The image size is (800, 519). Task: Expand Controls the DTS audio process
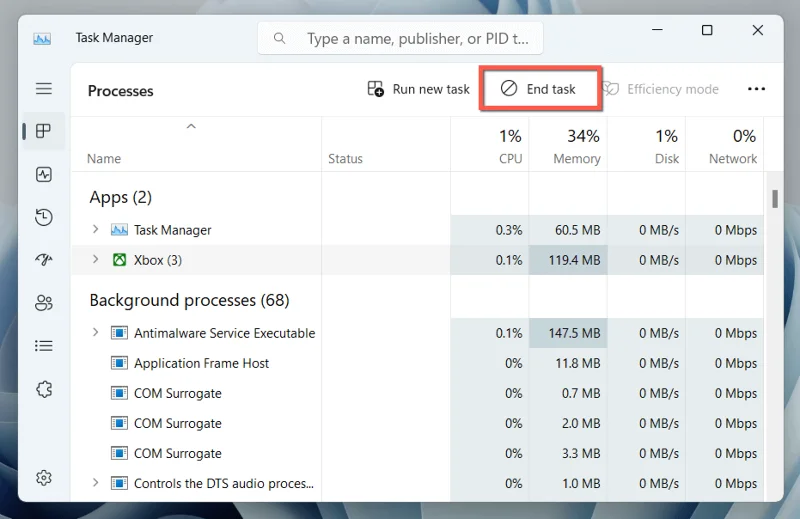[96, 483]
